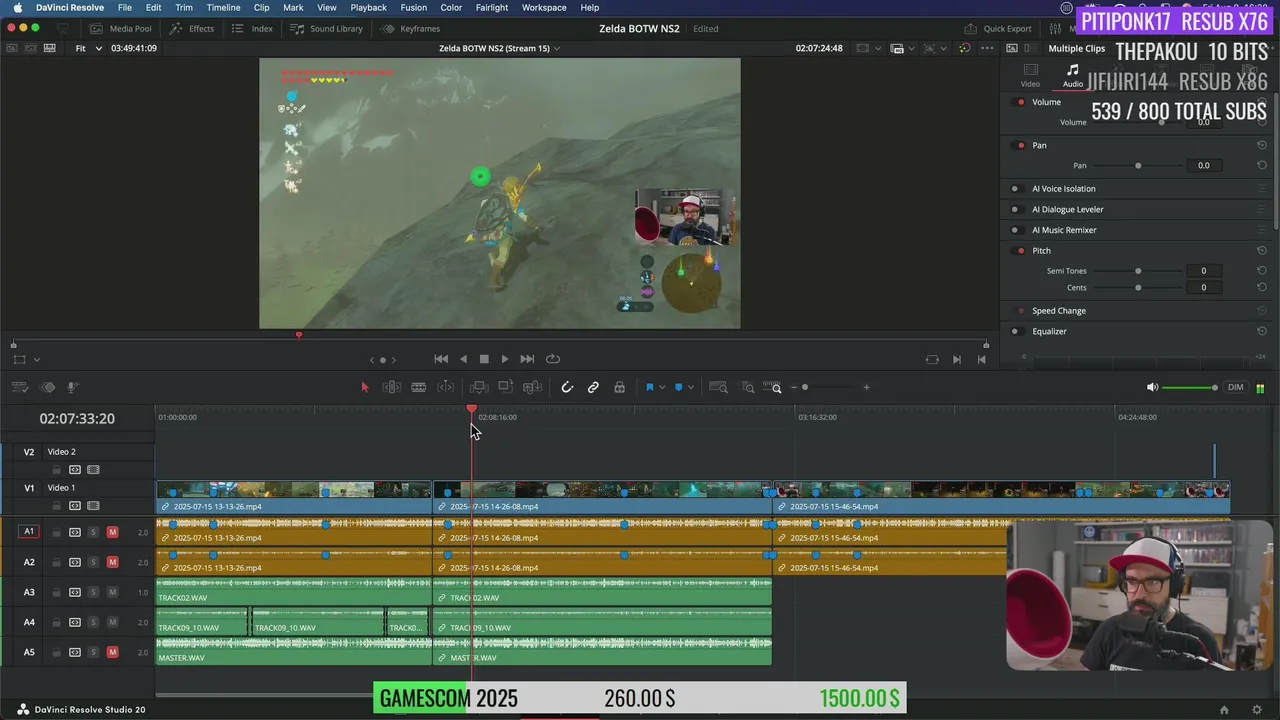This screenshot has width=1280, height=720.
Task: Expand the marker color dropdown arrow
Action: (x=690, y=387)
